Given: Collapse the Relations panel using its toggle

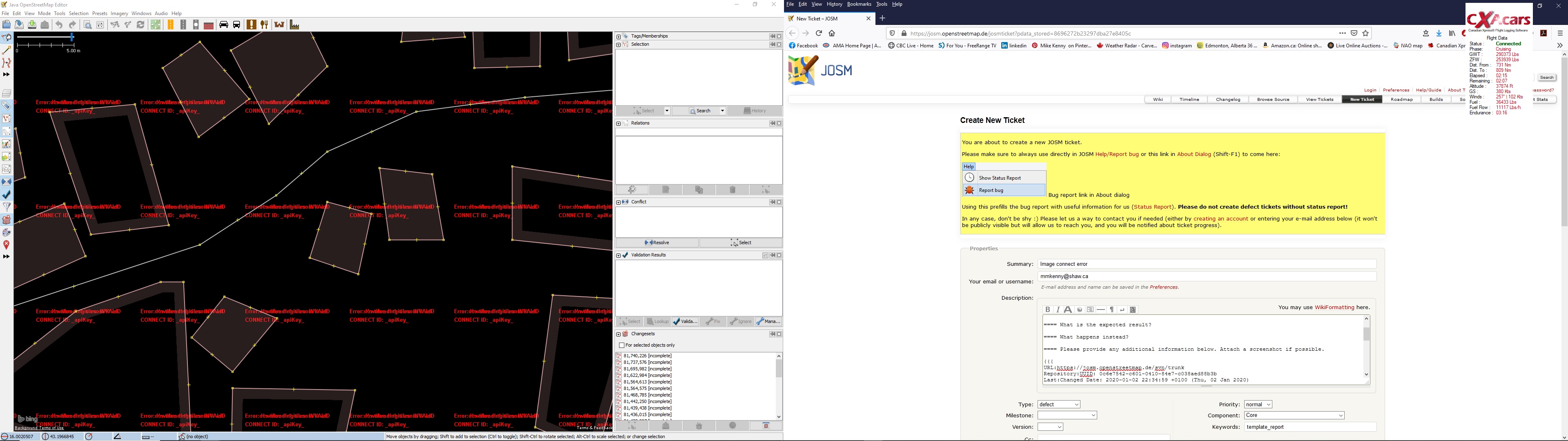Looking at the screenshot, I should [619, 124].
